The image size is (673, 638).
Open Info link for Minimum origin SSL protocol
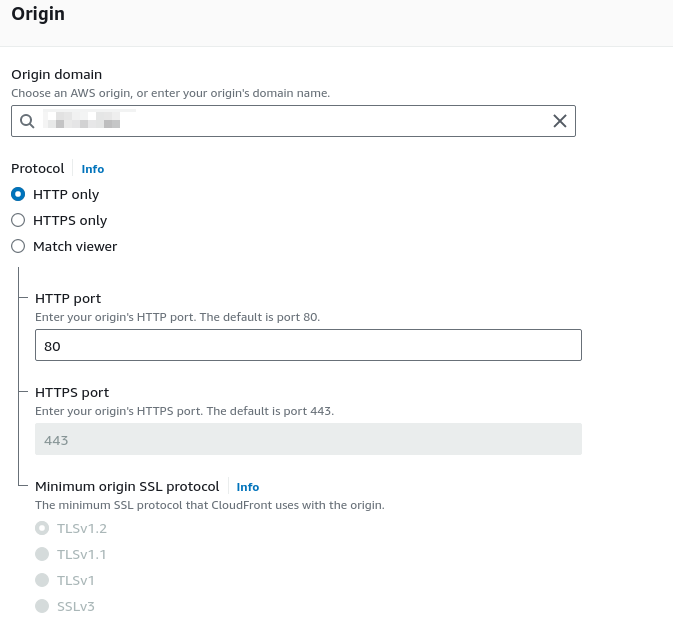pos(248,487)
